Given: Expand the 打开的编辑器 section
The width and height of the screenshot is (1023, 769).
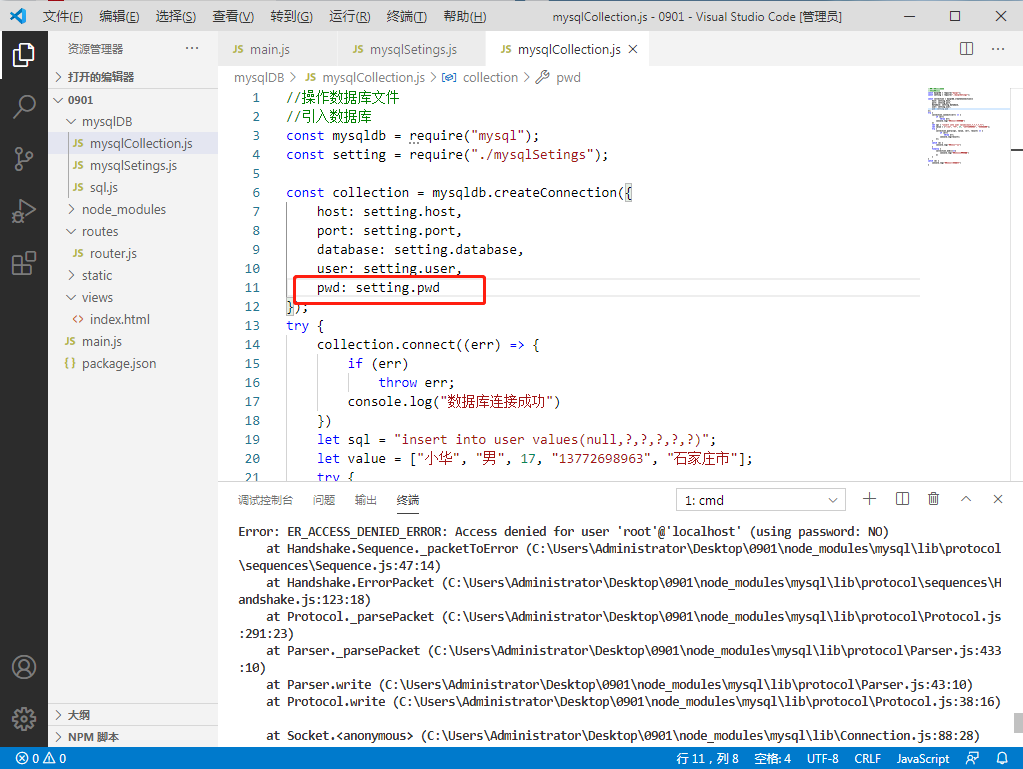Looking at the screenshot, I should coord(133,77).
